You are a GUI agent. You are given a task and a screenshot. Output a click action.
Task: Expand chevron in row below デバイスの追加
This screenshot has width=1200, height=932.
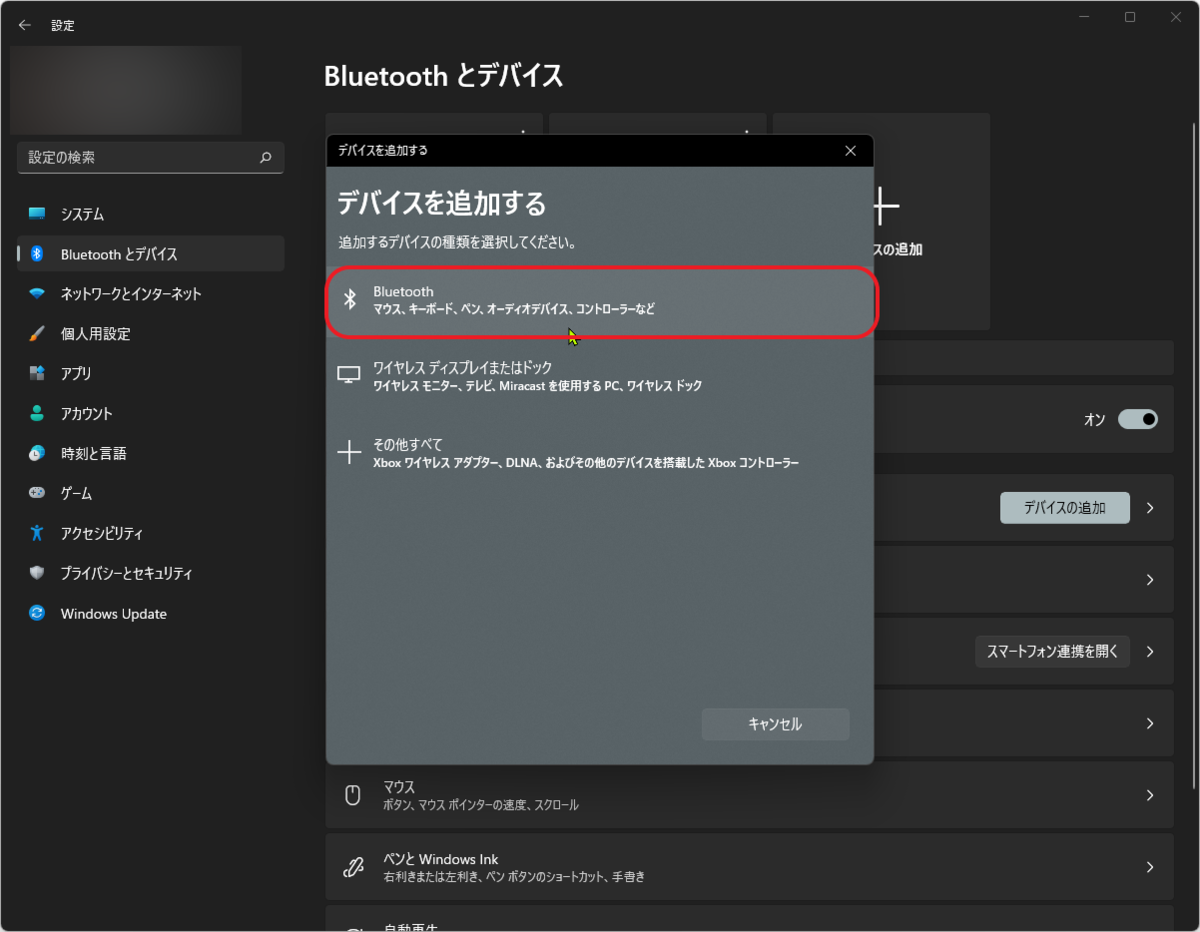point(1150,580)
